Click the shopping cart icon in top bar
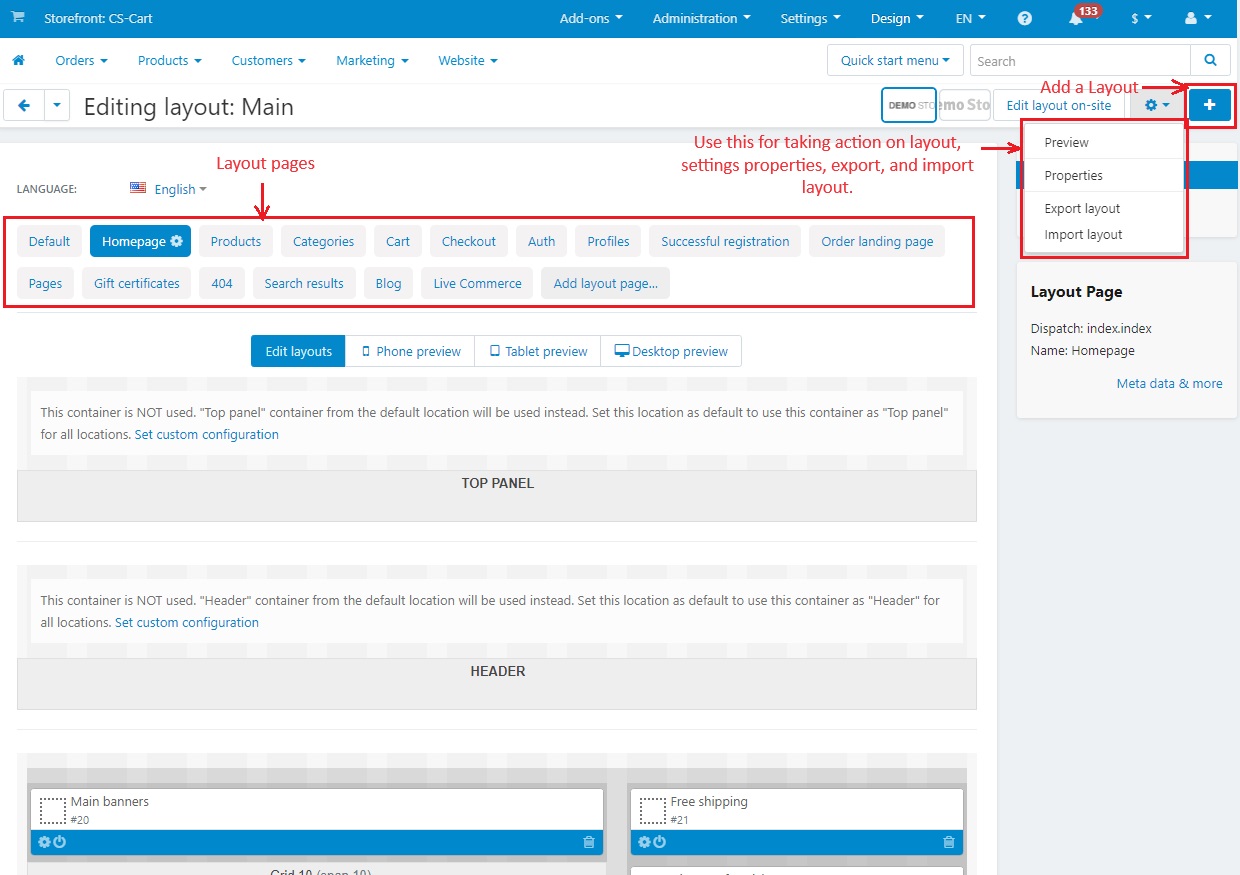Viewport: 1240px width, 875px height. coord(18,18)
